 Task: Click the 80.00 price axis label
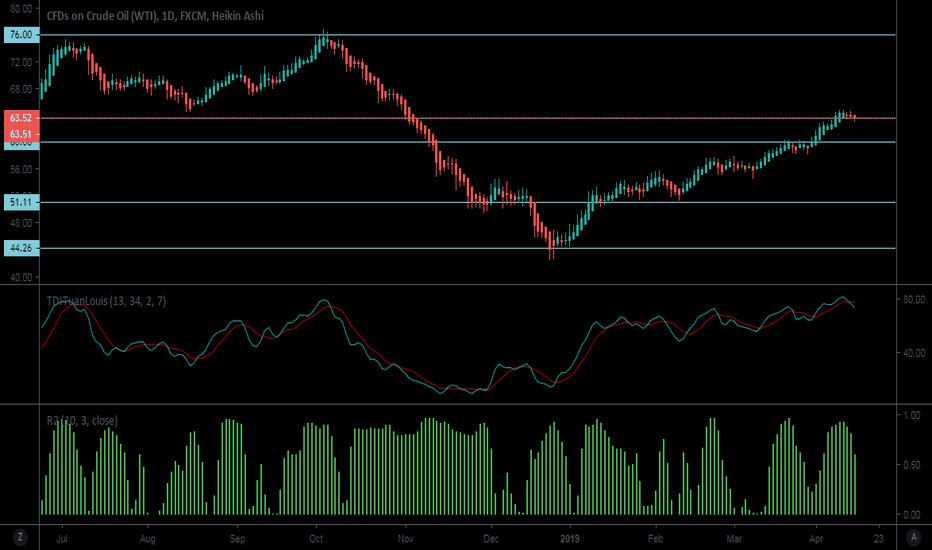tap(21, 8)
